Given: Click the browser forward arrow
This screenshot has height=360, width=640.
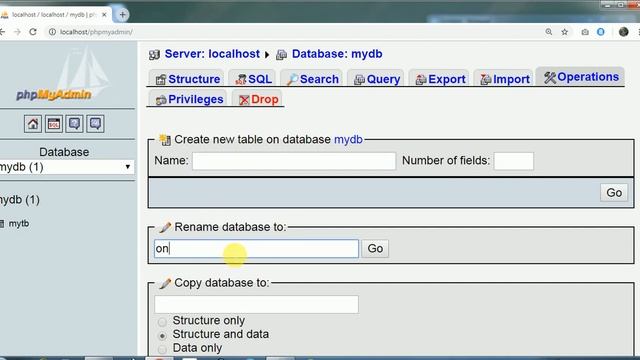Looking at the screenshot, I should point(17,32).
